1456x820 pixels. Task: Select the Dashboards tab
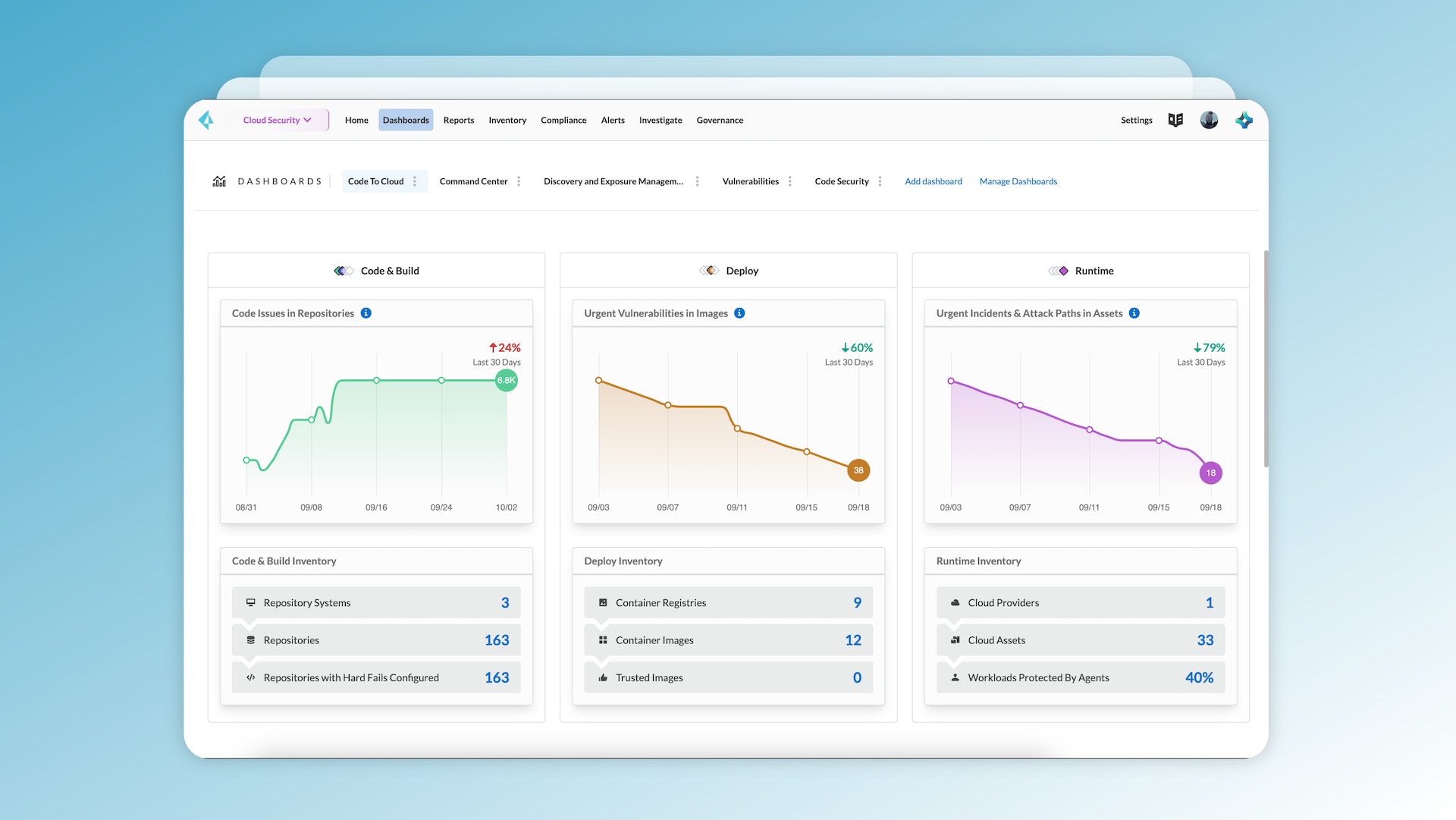tap(406, 120)
